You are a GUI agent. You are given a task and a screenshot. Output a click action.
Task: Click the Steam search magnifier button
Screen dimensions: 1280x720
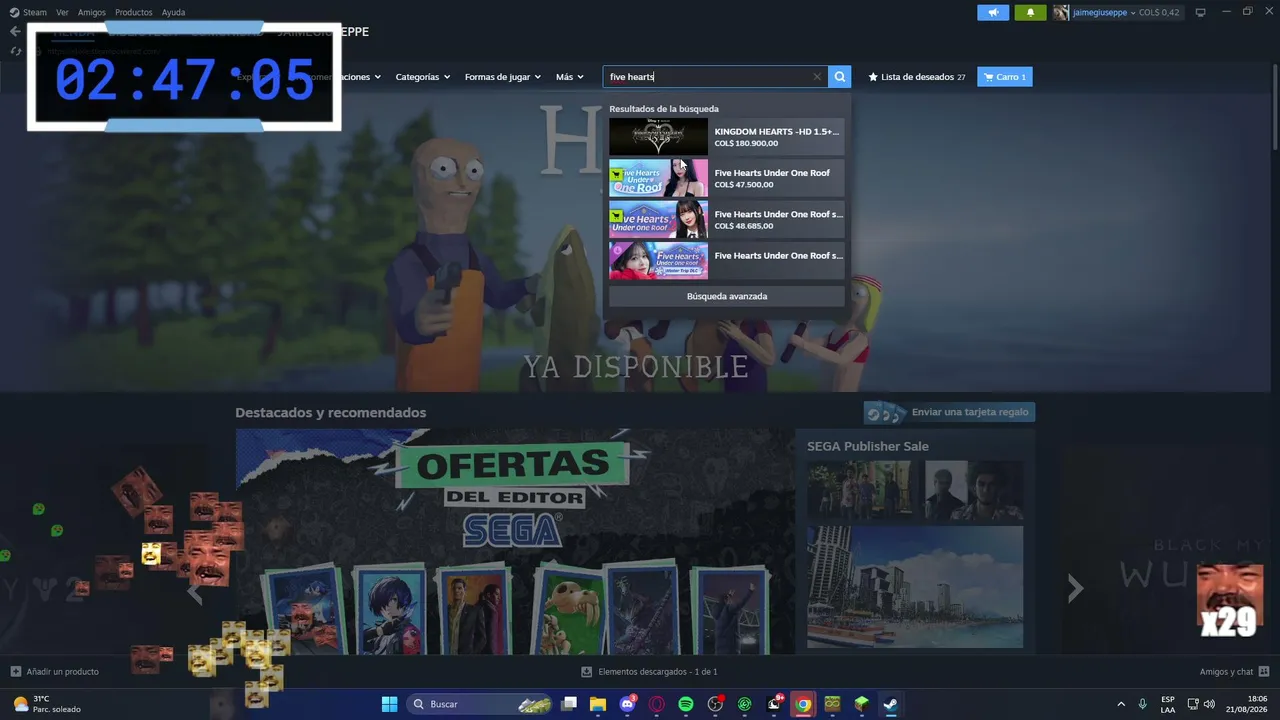pos(840,77)
